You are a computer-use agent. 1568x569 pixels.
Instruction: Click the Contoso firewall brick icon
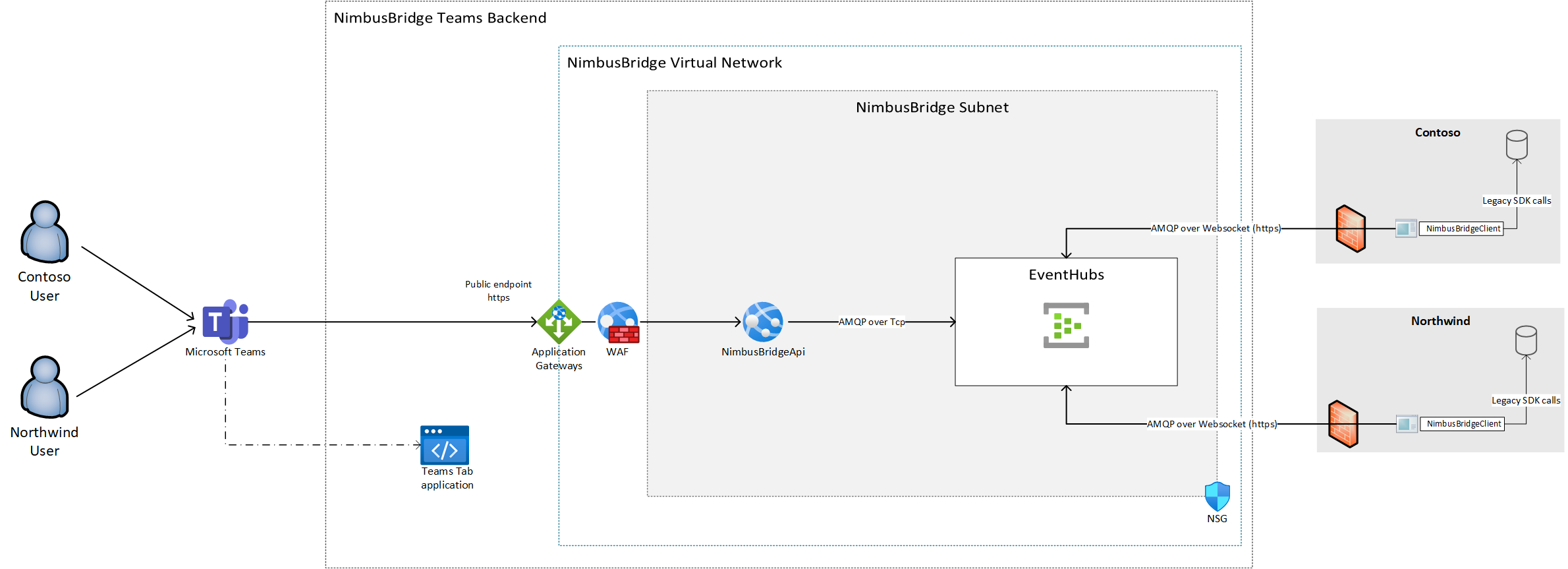[x=1351, y=229]
